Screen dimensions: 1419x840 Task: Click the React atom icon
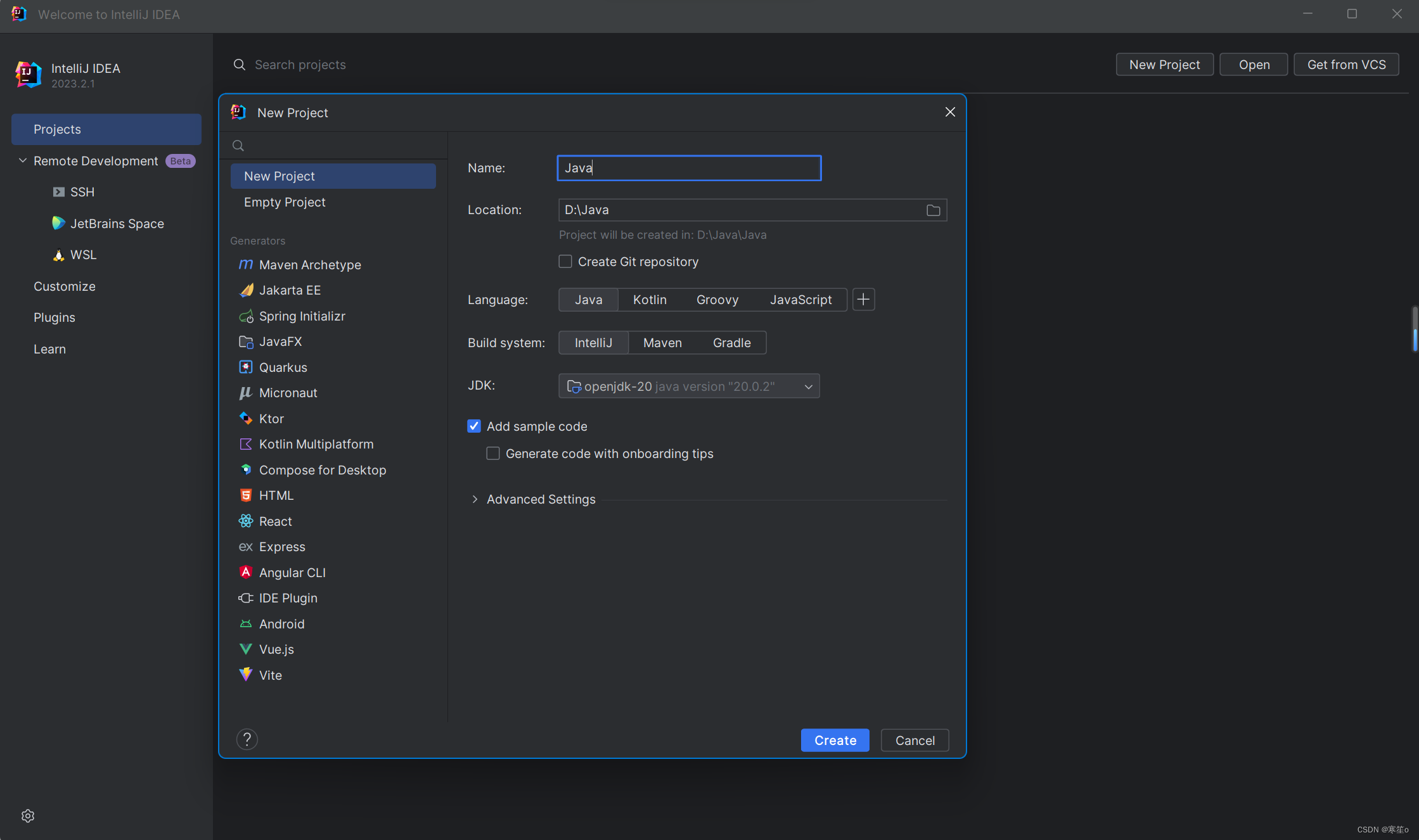point(246,521)
